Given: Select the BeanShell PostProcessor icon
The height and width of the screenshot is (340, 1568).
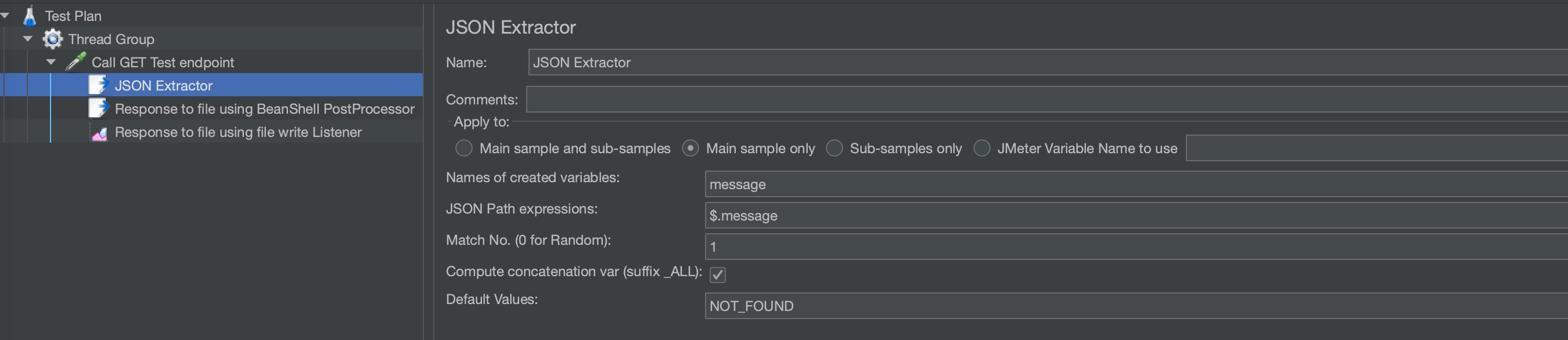Looking at the screenshot, I should pyautogui.click(x=99, y=108).
